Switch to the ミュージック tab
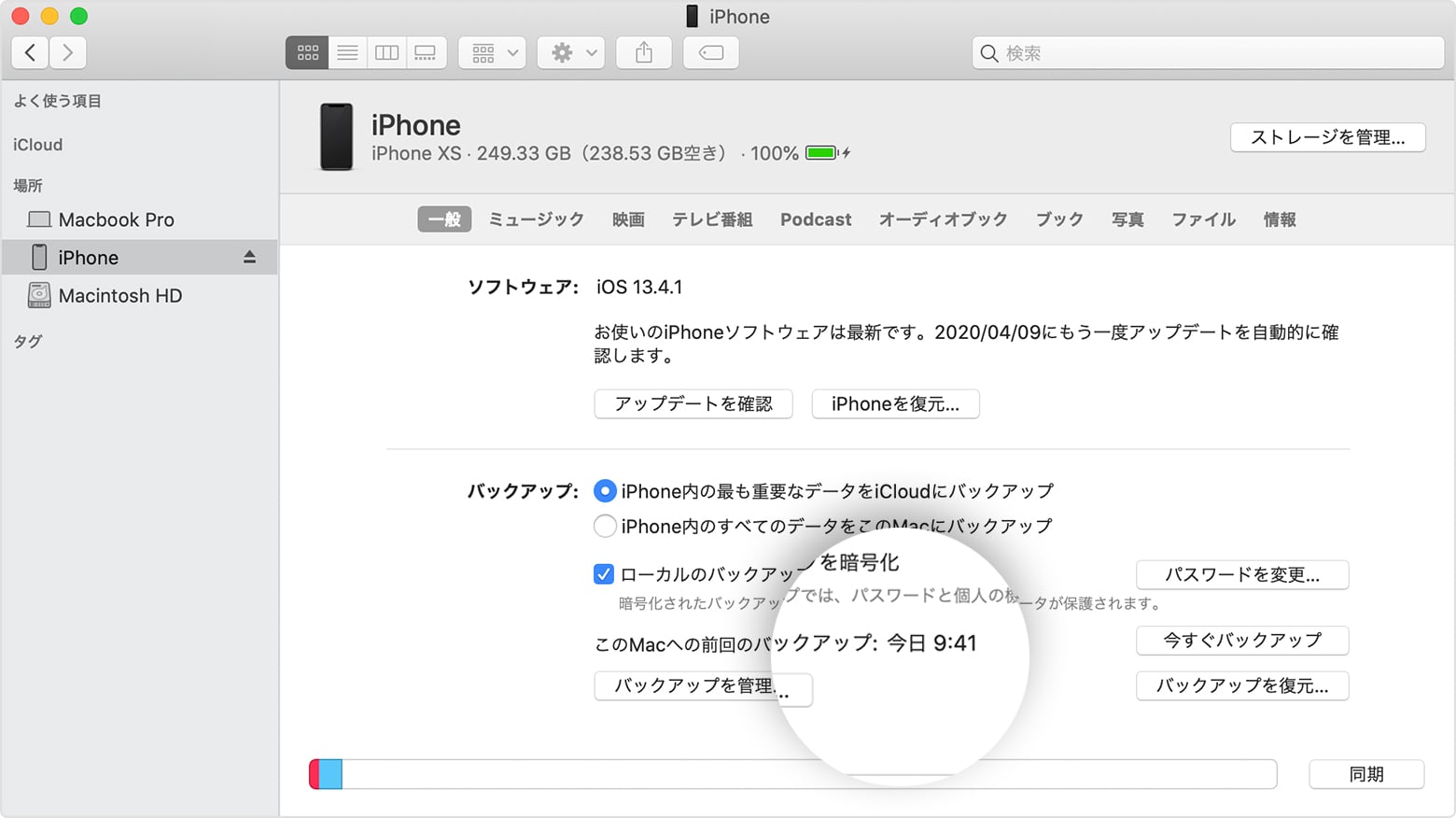The height and width of the screenshot is (818, 1456). click(537, 219)
